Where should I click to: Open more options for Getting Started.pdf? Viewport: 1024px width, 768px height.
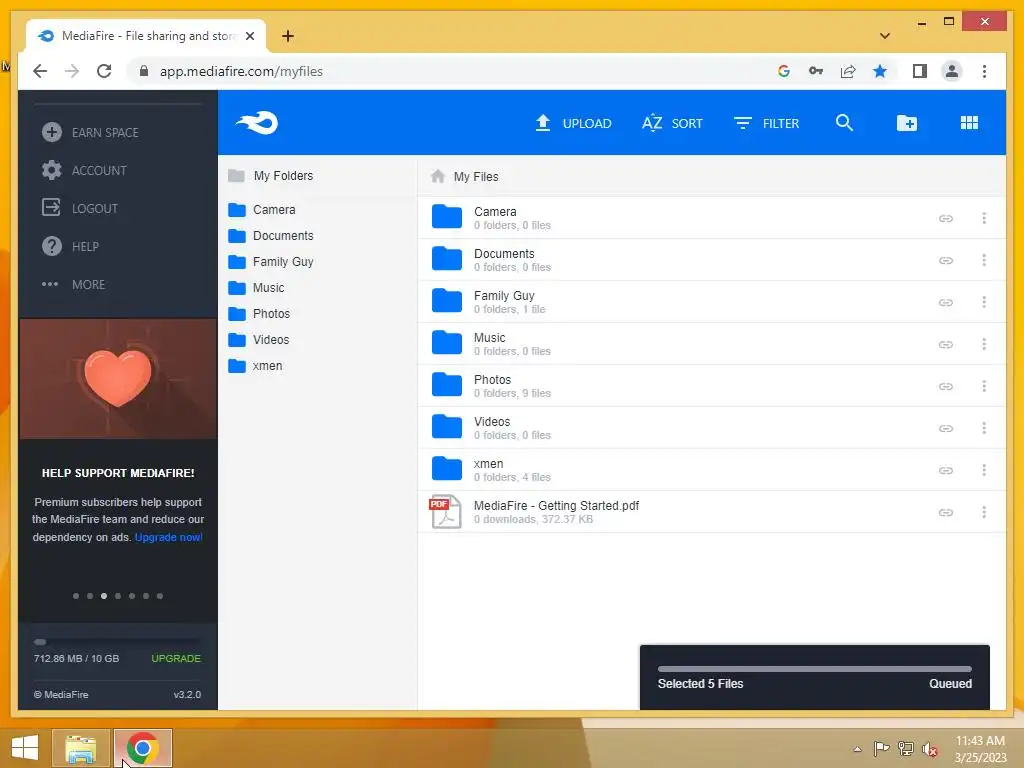tap(984, 512)
